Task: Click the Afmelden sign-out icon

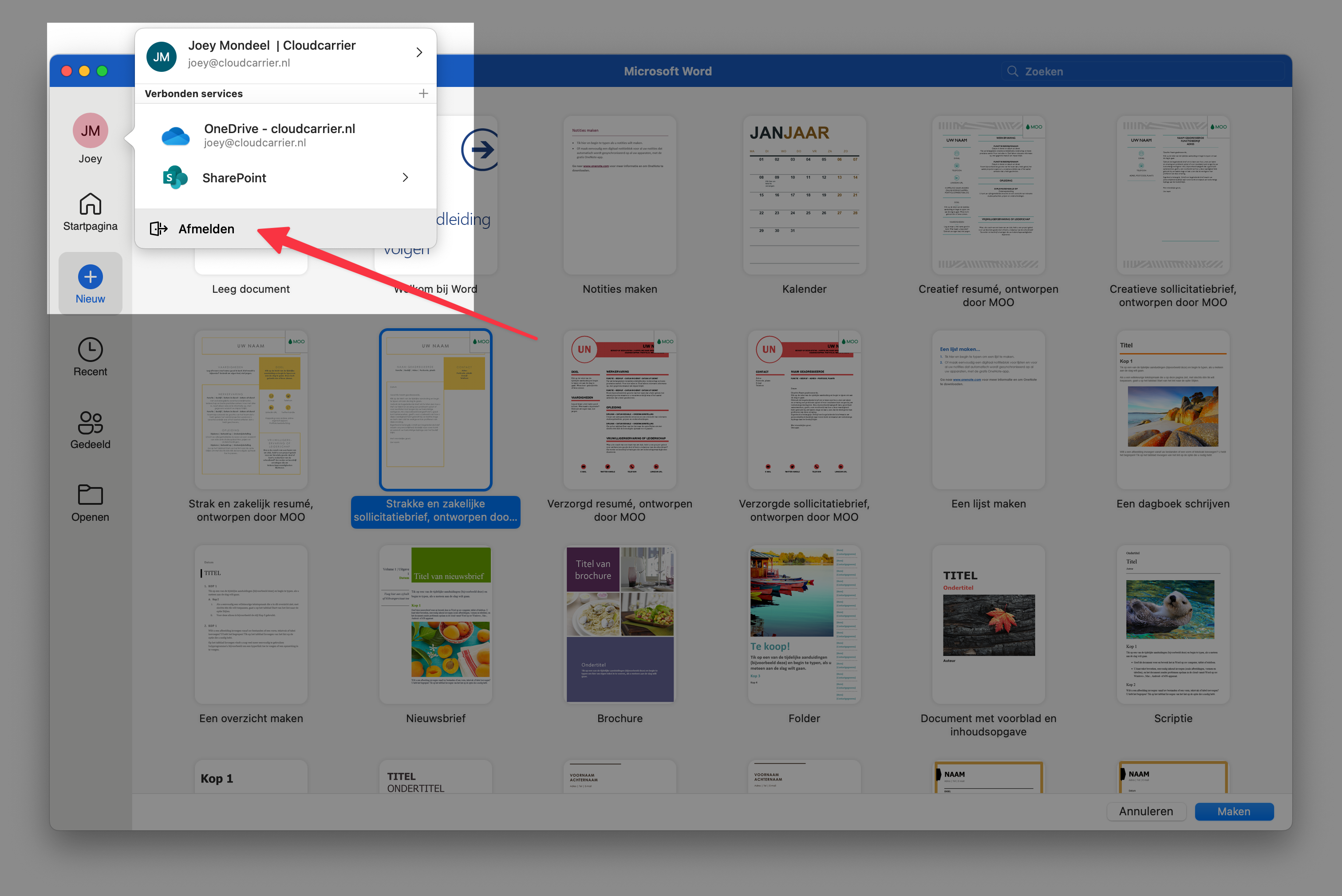Action: click(x=158, y=229)
